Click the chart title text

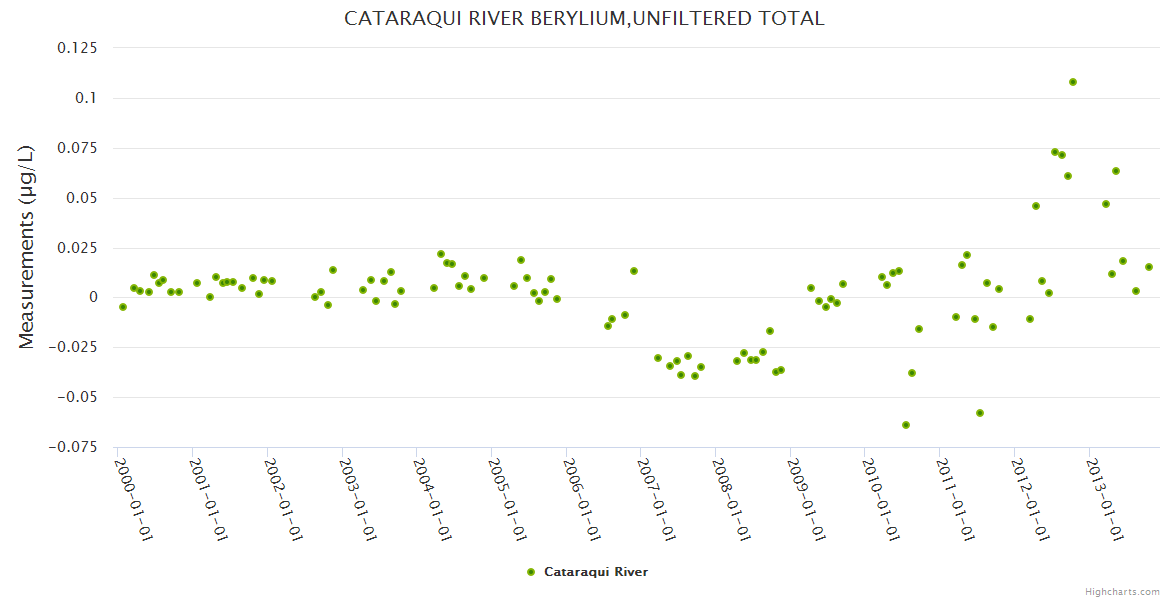[584, 19]
